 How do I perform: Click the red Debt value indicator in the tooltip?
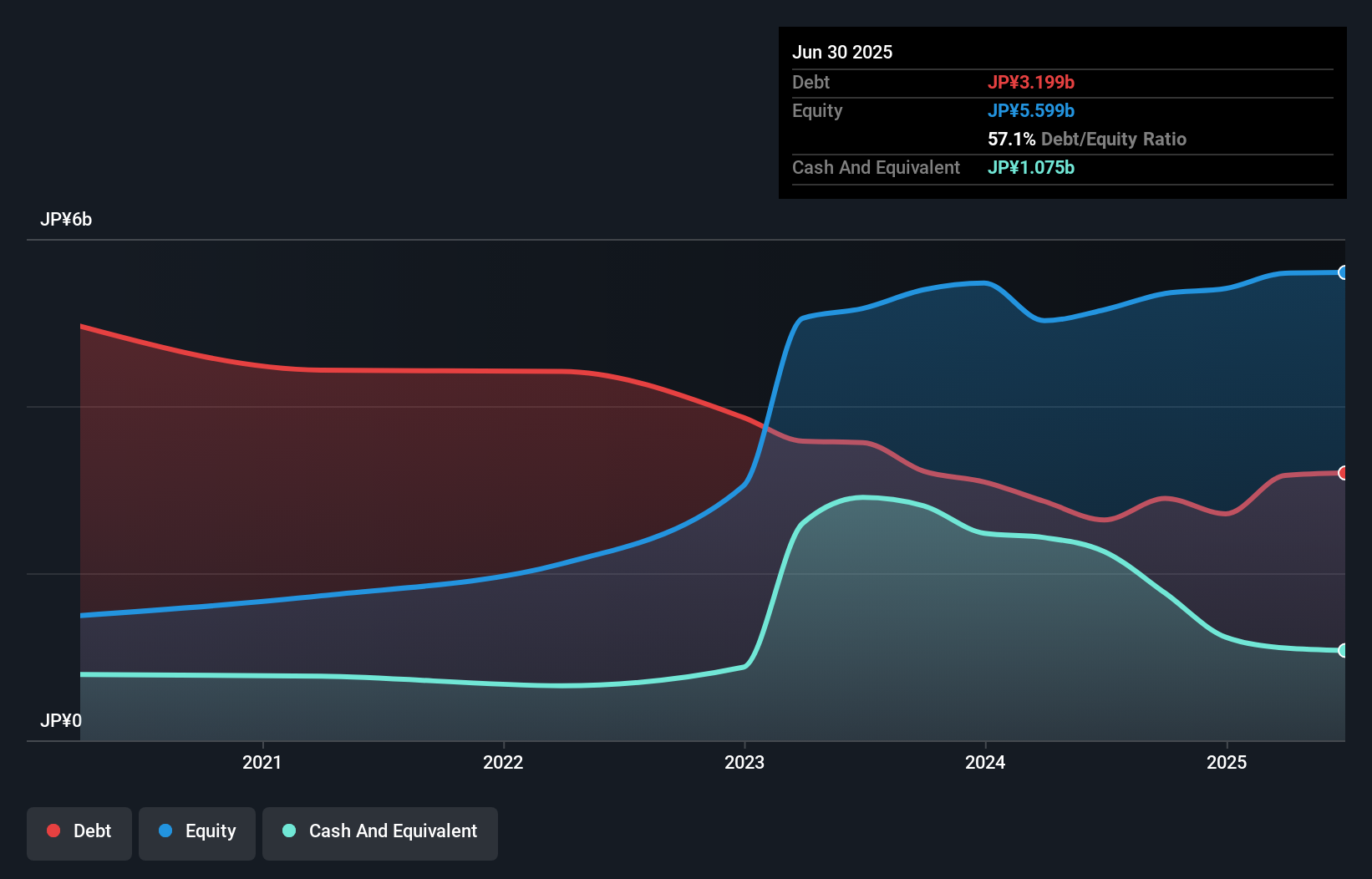pos(1032,82)
